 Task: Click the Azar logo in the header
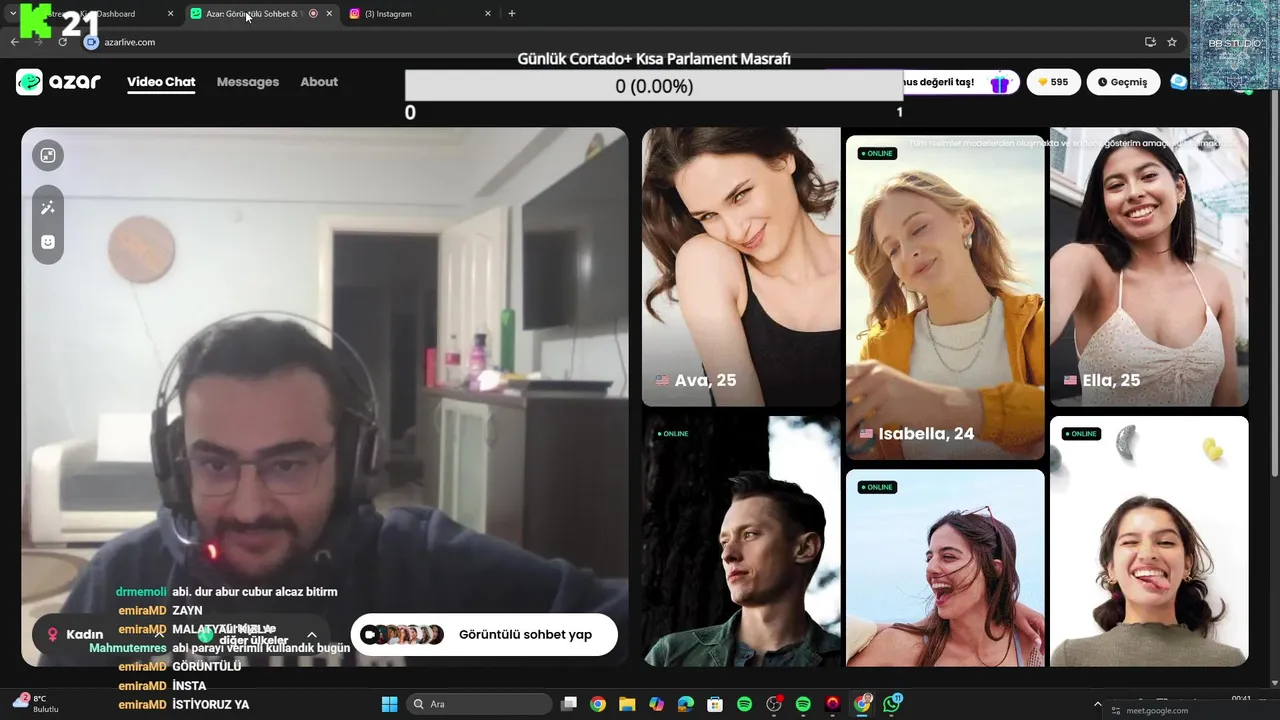point(58,82)
